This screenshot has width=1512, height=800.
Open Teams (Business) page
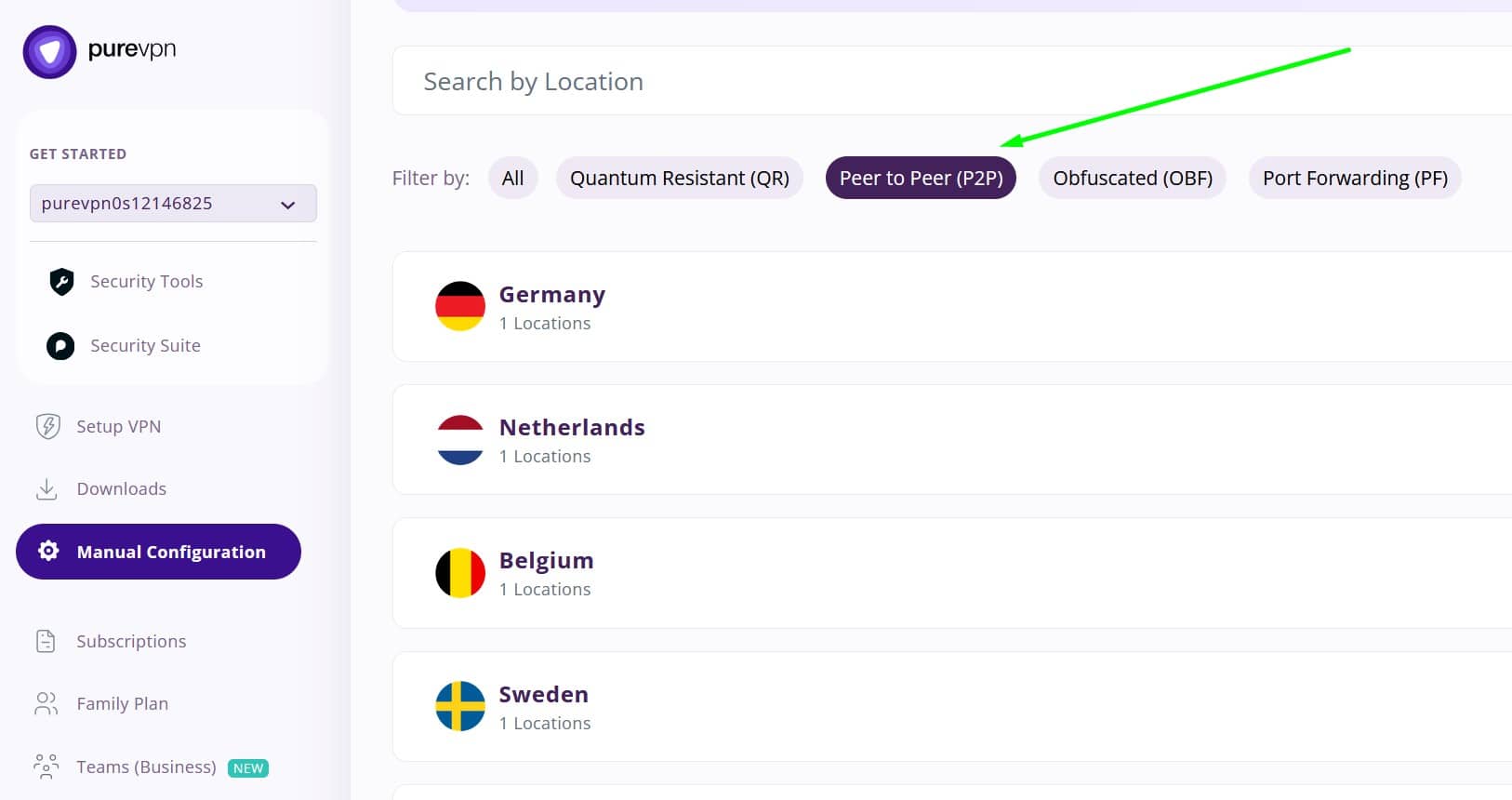(x=146, y=767)
